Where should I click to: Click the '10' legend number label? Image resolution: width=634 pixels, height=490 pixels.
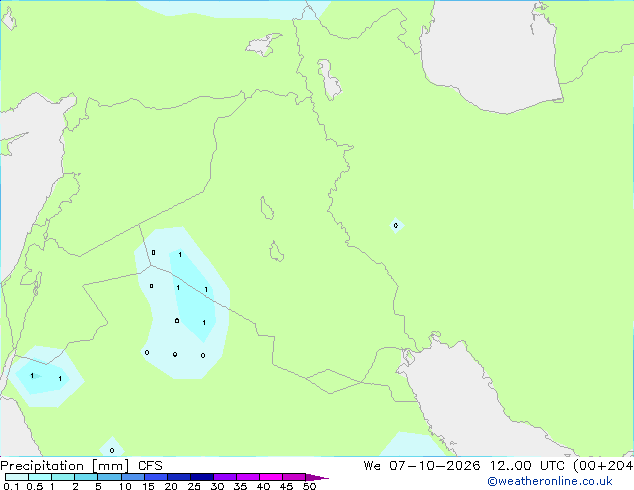[x=125, y=486]
